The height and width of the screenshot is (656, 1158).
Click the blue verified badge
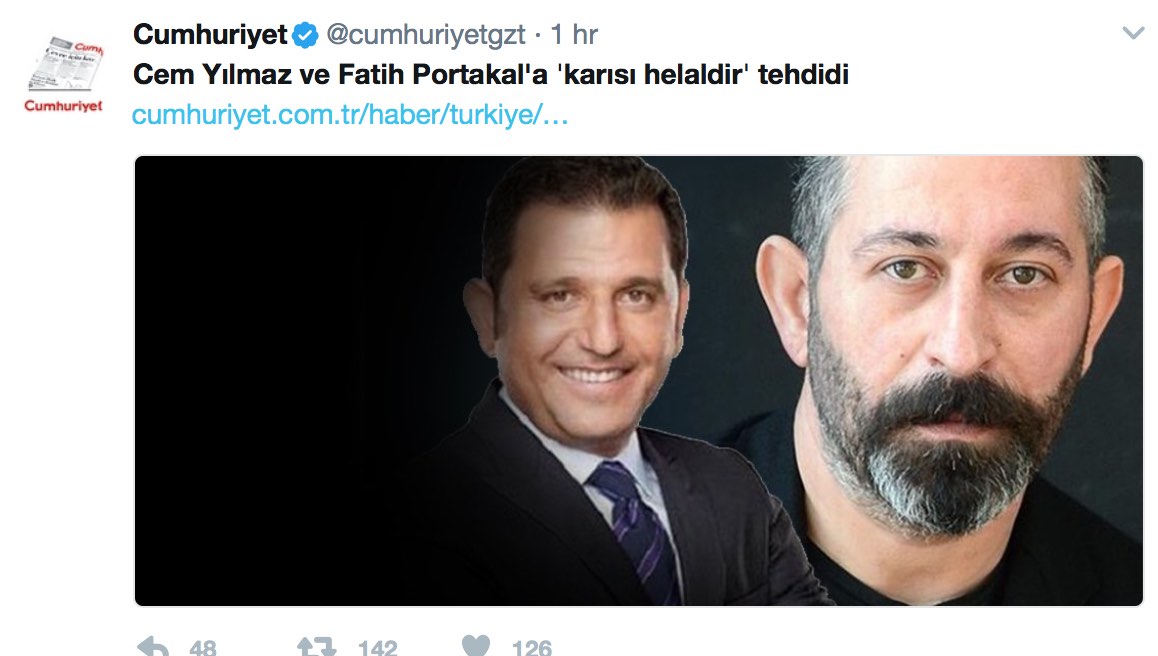pyautogui.click(x=305, y=35)
